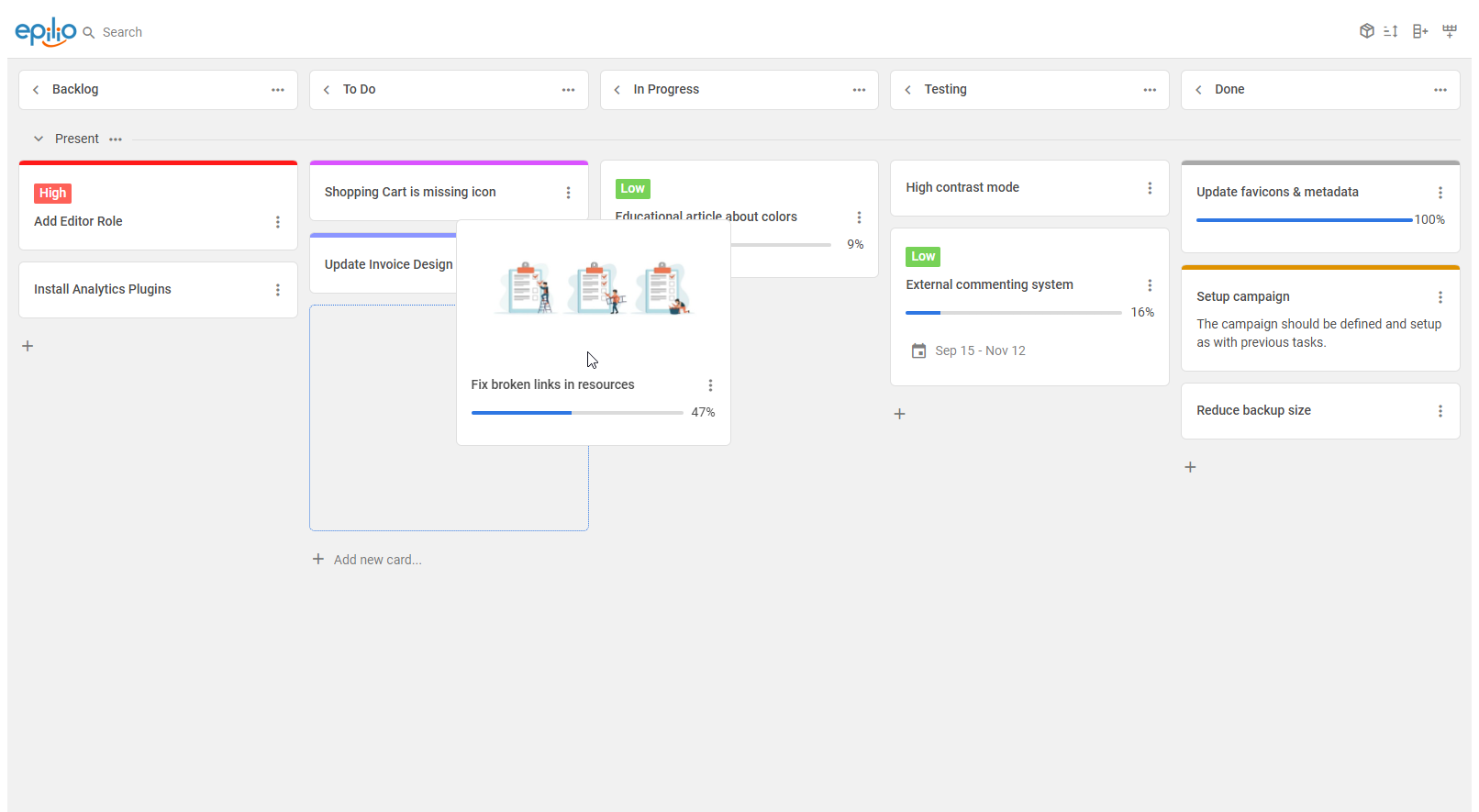
Task: Open the To Do column ellipsis menu
Action: (568, 90)
